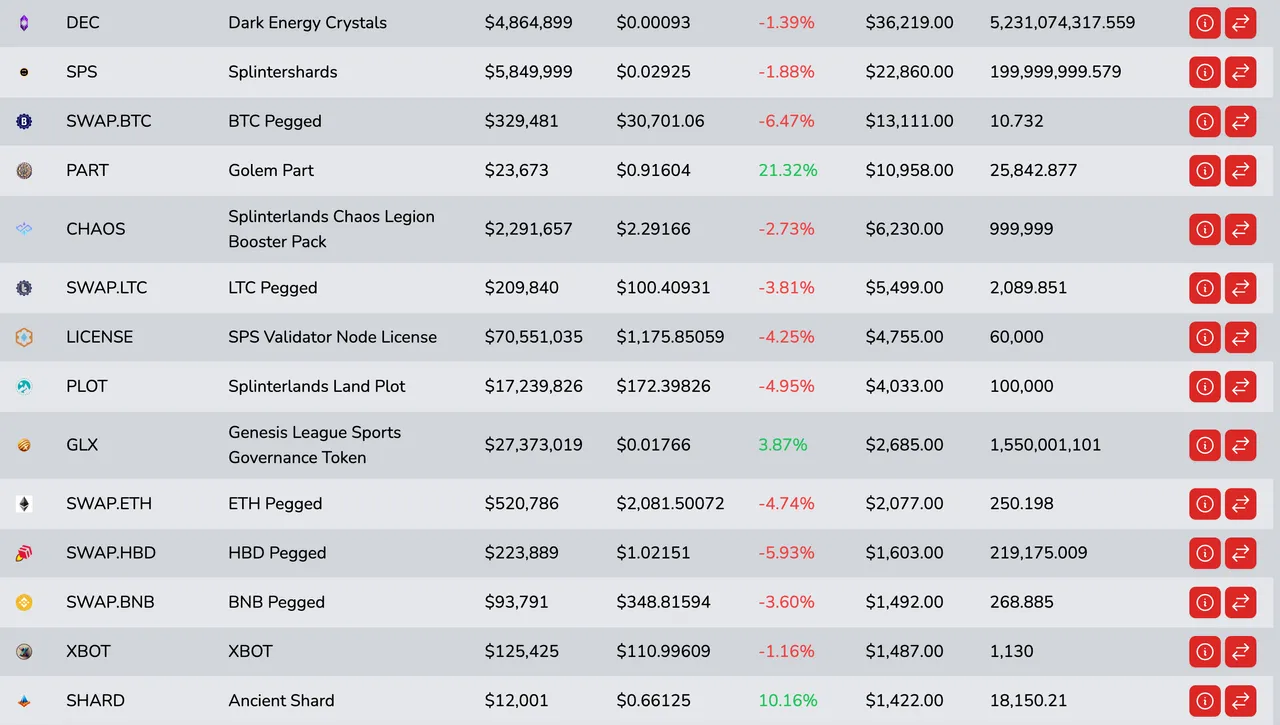Screen dimensions: 1280x725
Task: Click the DEC crystal logo
Action: pos(24,22)
